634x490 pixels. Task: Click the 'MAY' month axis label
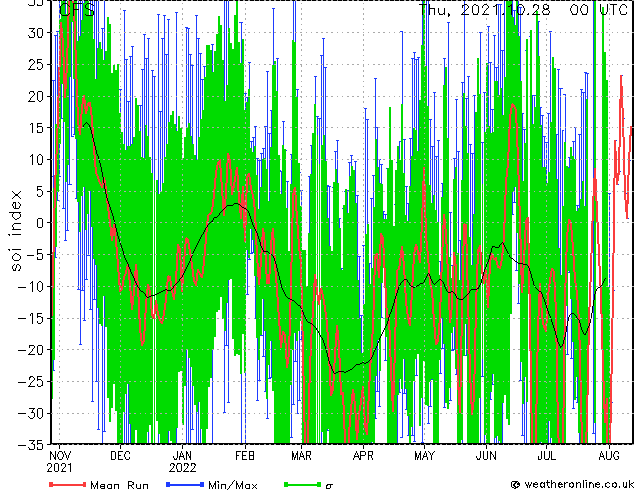pyautogui.click(x=424, y=456)
